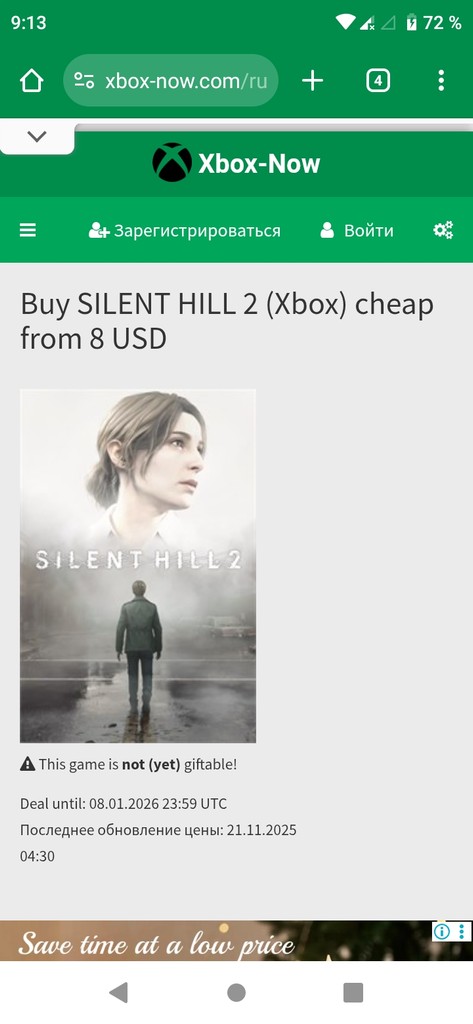473x1024 pixels.
Task: Tap the ad info icon
Action: 442,931
